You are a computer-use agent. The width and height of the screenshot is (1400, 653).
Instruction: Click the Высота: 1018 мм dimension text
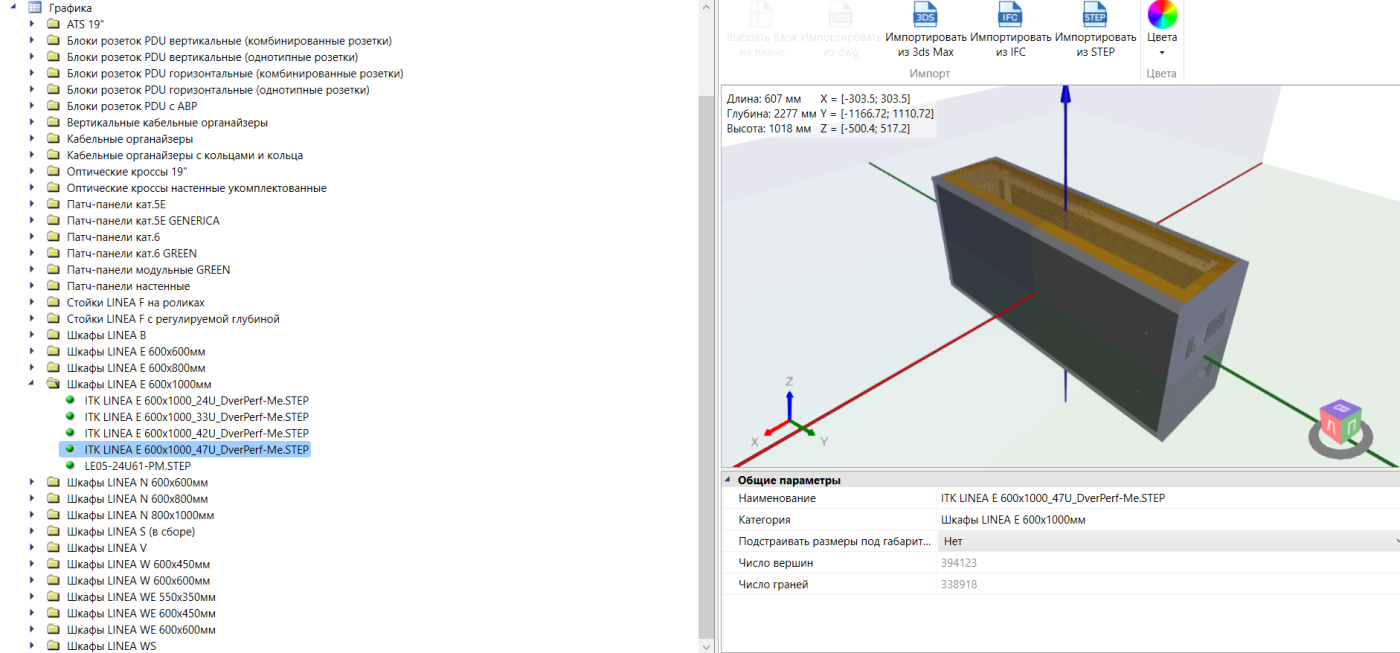(x=768, y=129)
